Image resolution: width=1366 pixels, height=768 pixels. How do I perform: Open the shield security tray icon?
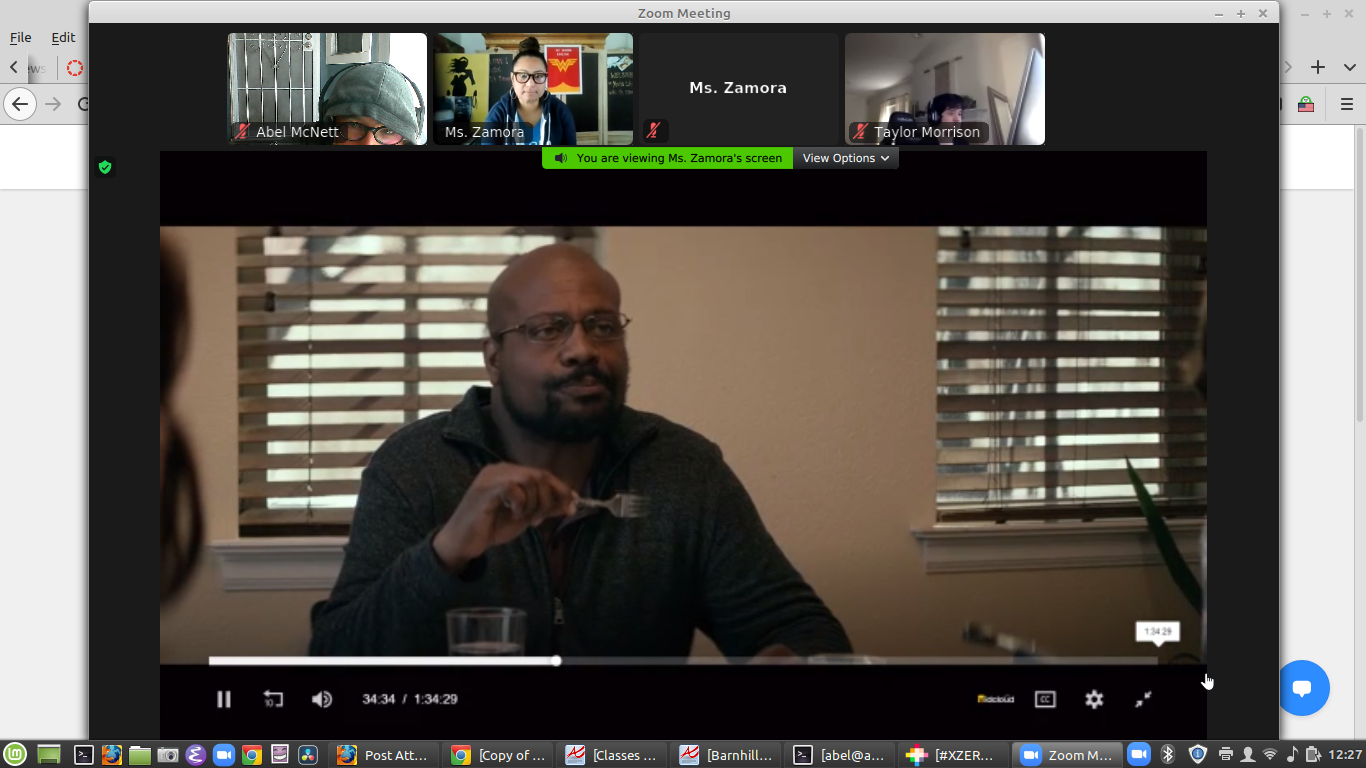pos(1197,755)
